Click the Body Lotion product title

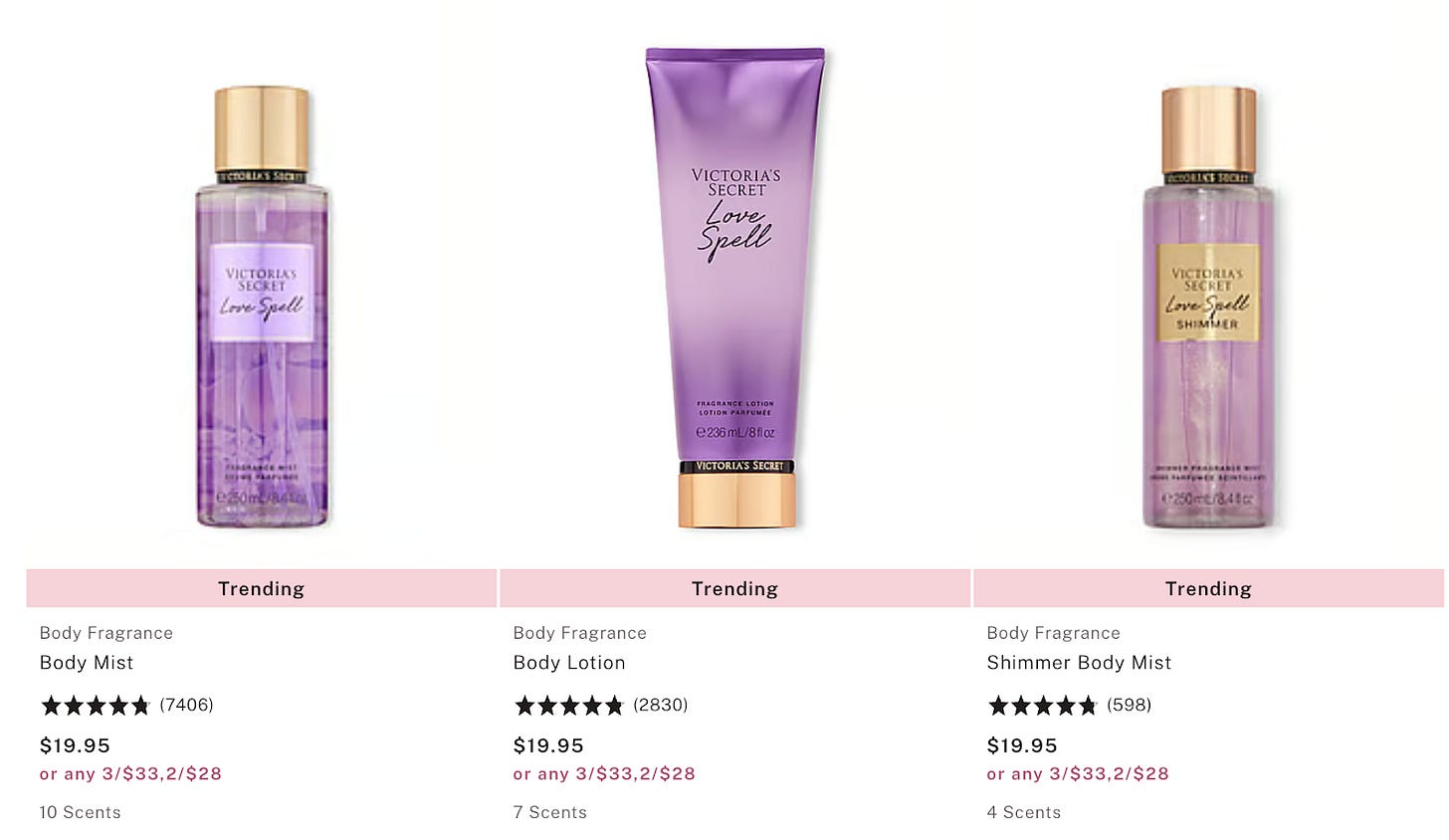pos(569,663)
